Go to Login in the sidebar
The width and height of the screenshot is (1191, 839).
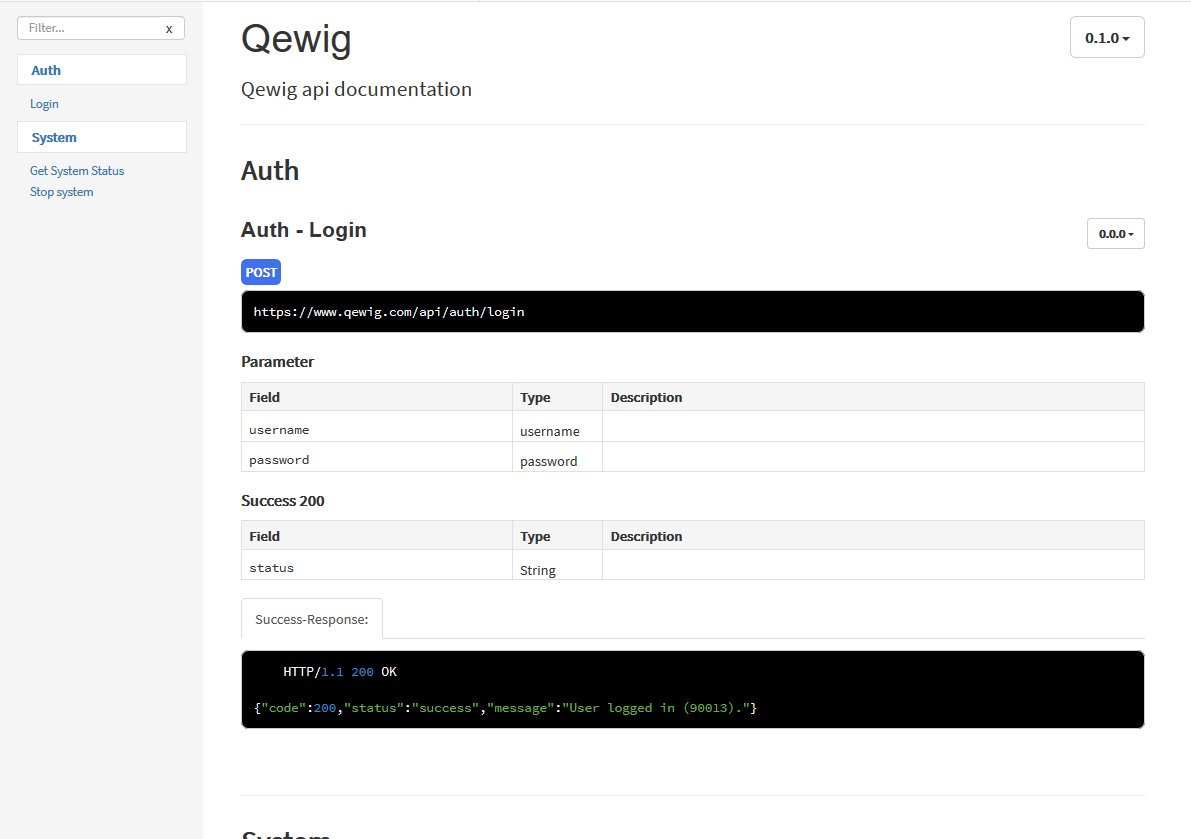tap(44, 104)
